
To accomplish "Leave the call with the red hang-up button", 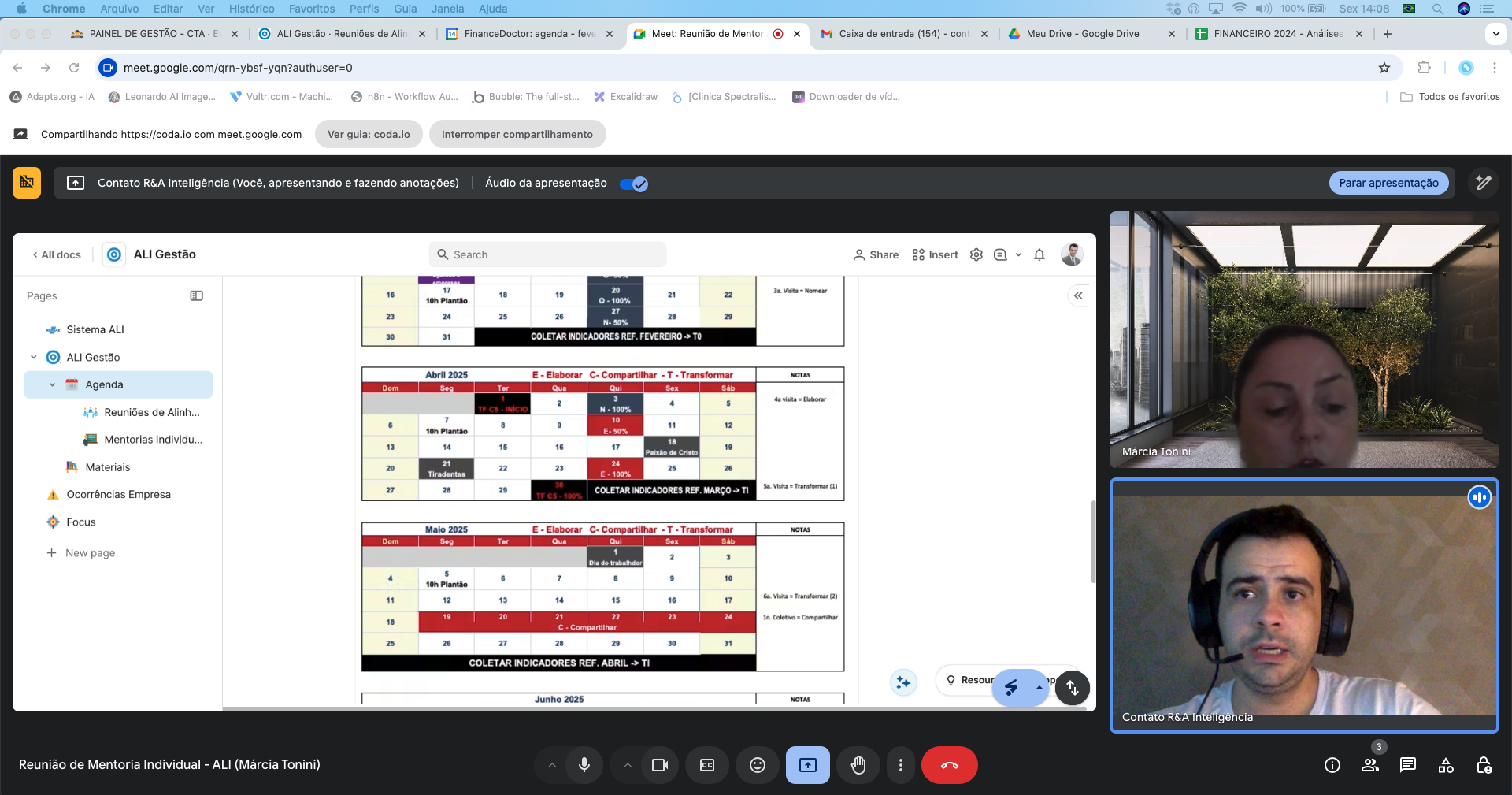I will tap(950, 765).
